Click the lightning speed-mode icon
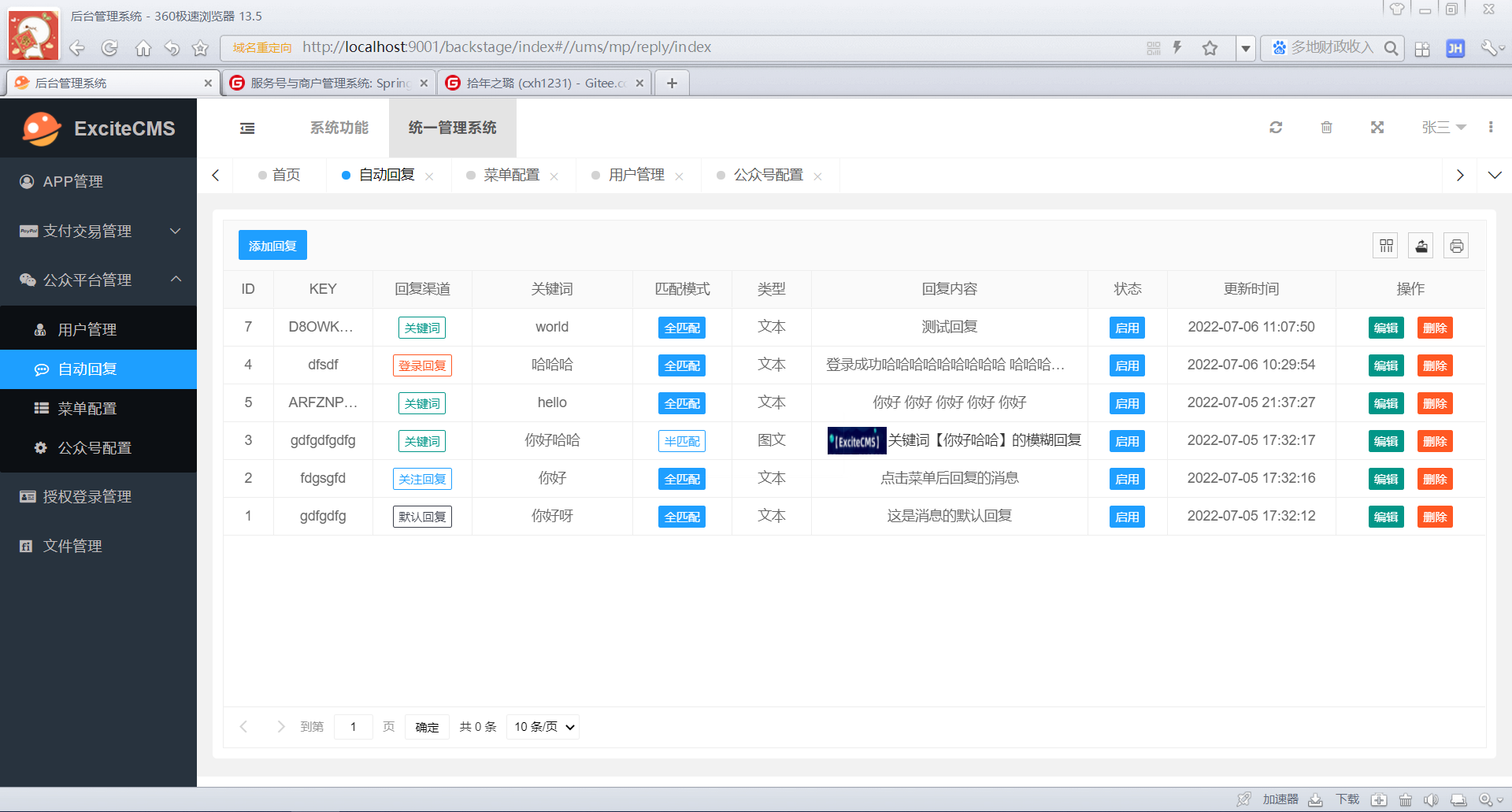 [x=1177, y=48]
